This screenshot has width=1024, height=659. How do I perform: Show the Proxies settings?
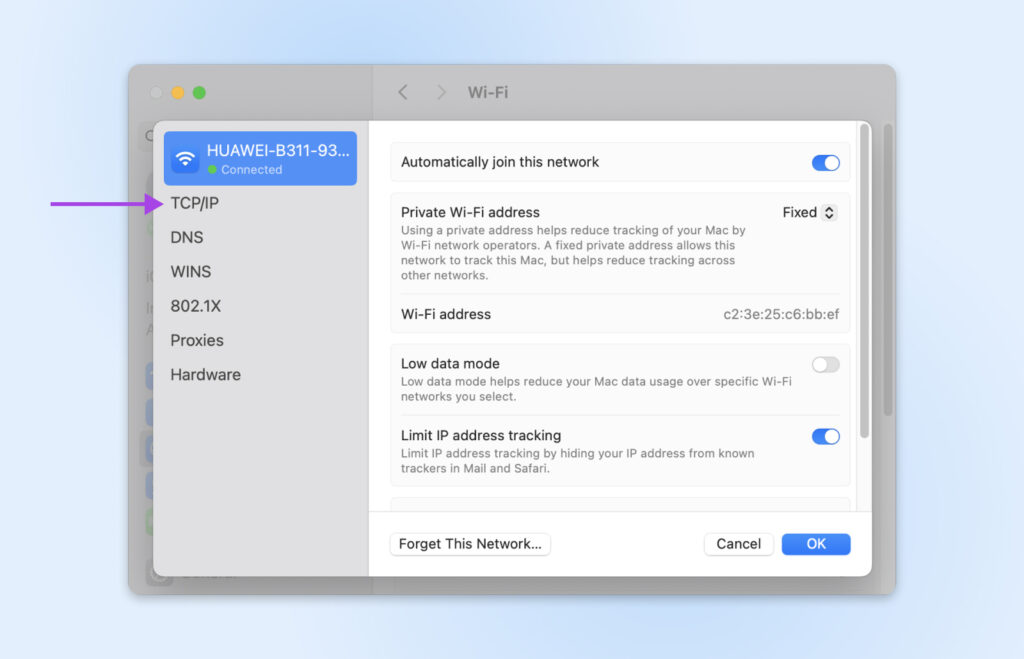pos(197,340)
